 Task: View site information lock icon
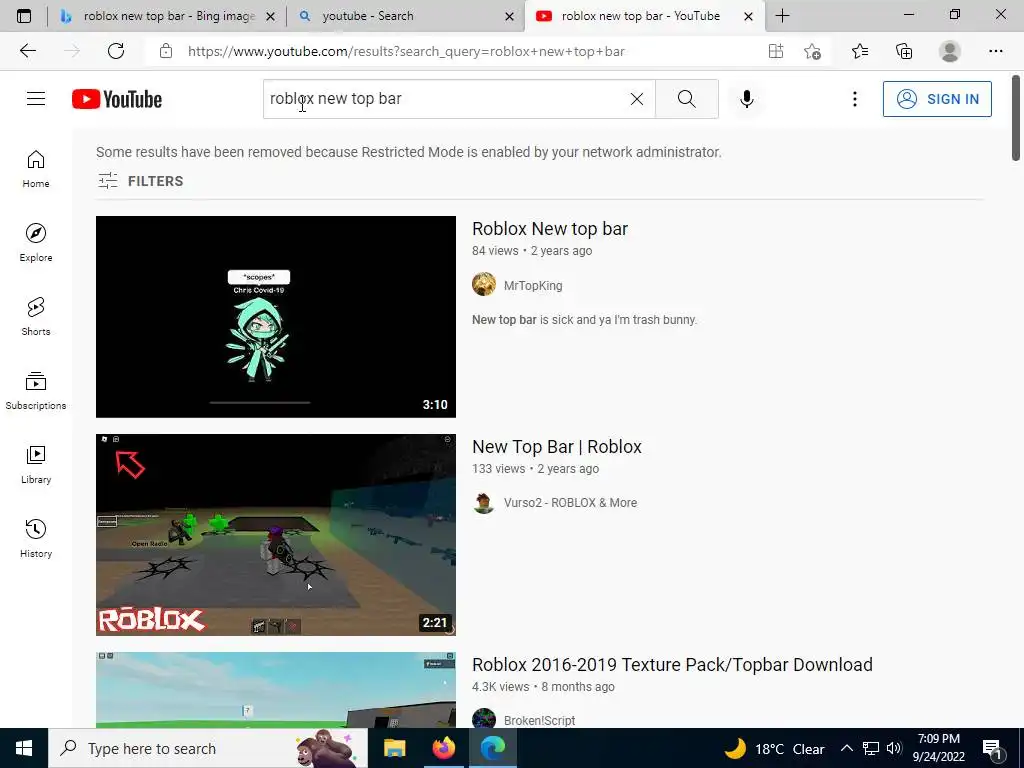pyautogui.click(x=166, y=51)
